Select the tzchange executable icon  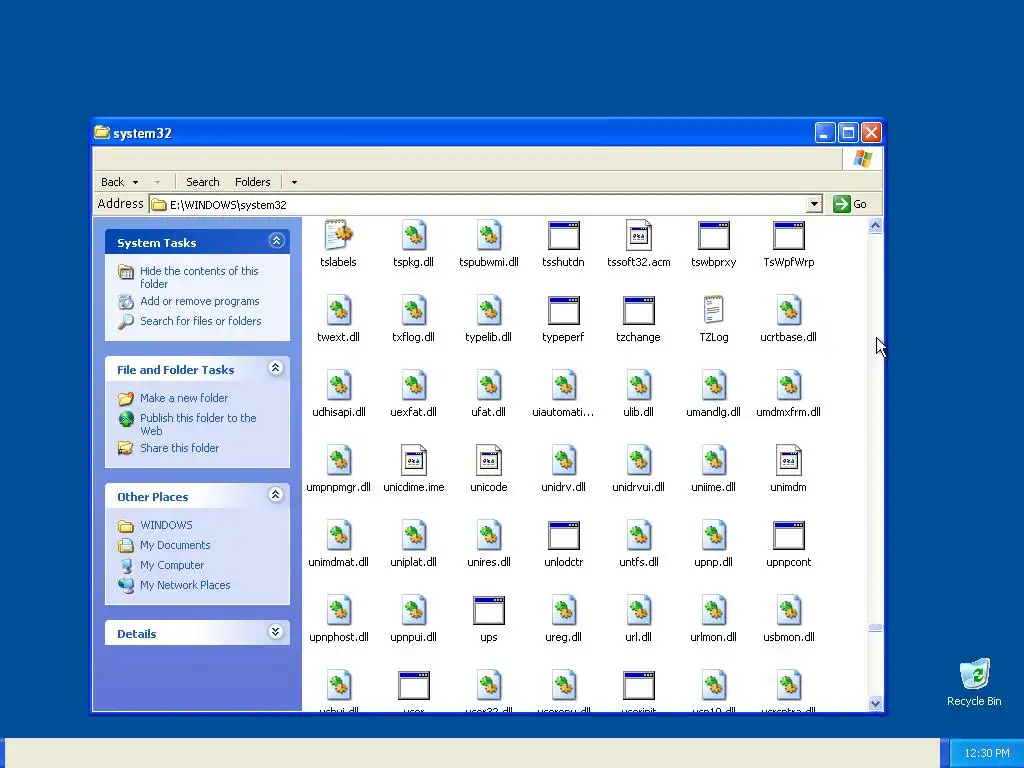pyautogui.click(x=639, y=310)
